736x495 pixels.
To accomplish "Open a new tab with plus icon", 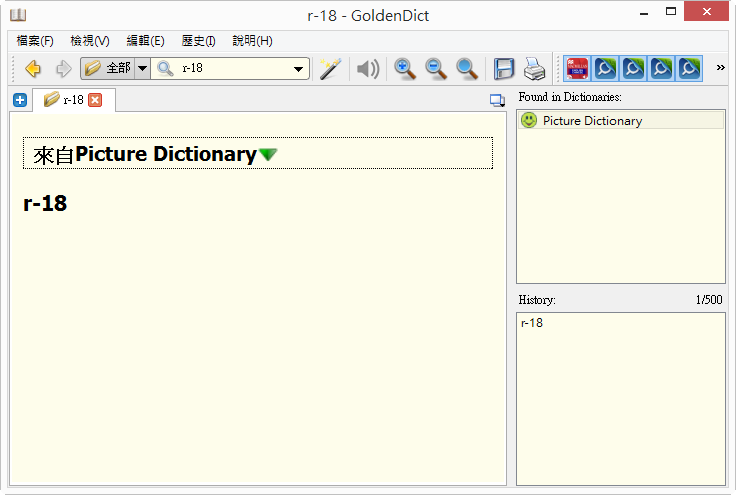I will point(20,100).
